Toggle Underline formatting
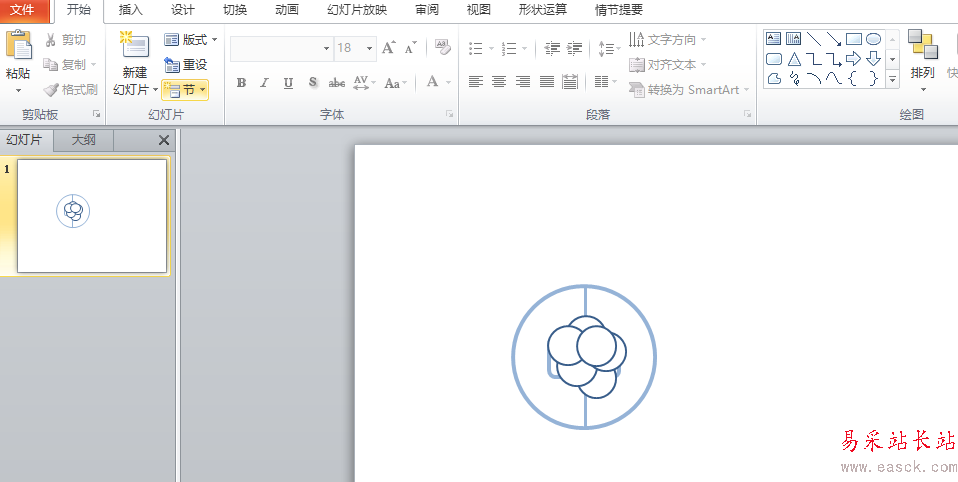This screenshot has width=958, height=482. click(288, 82)
